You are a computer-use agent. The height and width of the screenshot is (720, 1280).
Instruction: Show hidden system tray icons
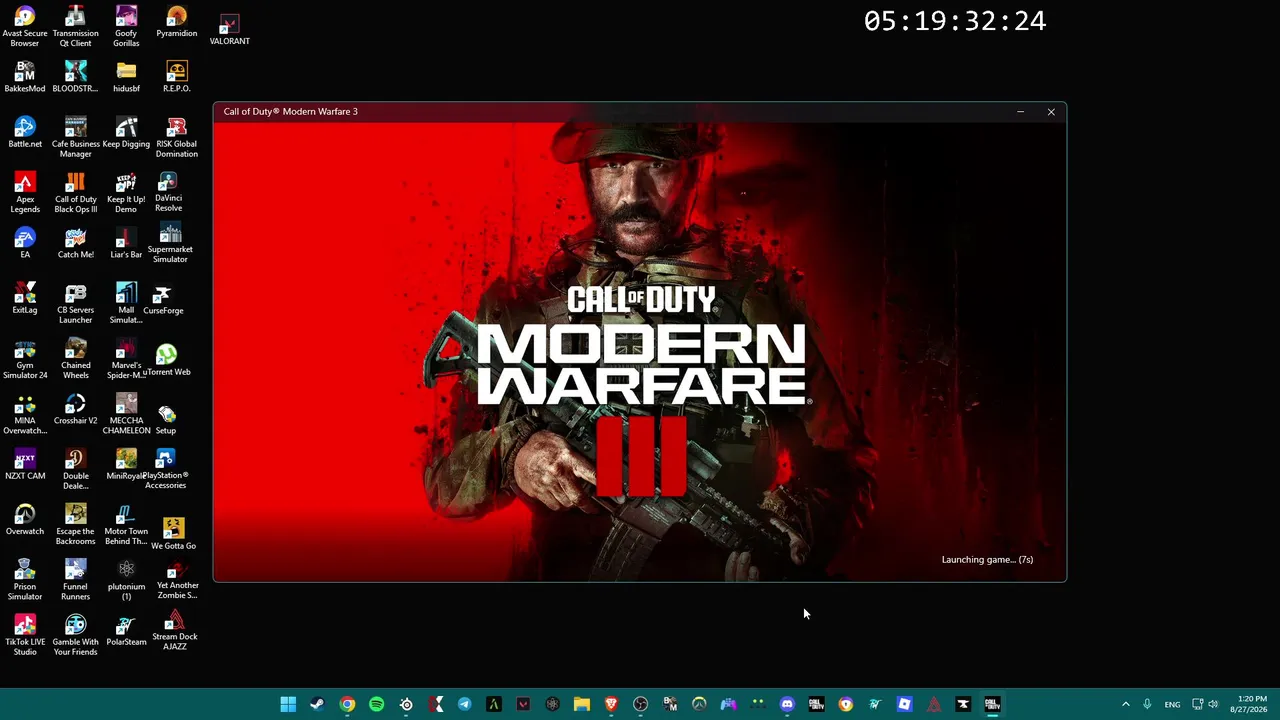click(x=1125, y=704)
